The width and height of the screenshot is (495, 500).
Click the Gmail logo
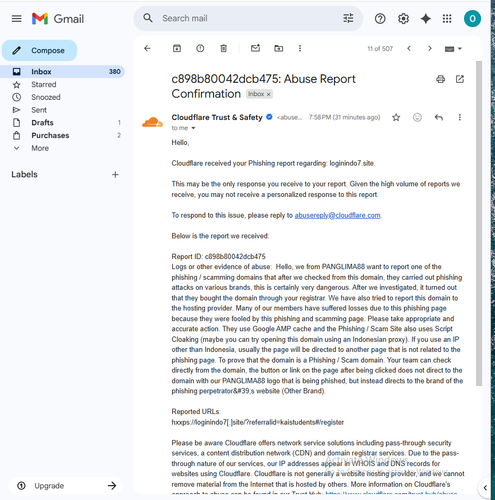point(58,19)
